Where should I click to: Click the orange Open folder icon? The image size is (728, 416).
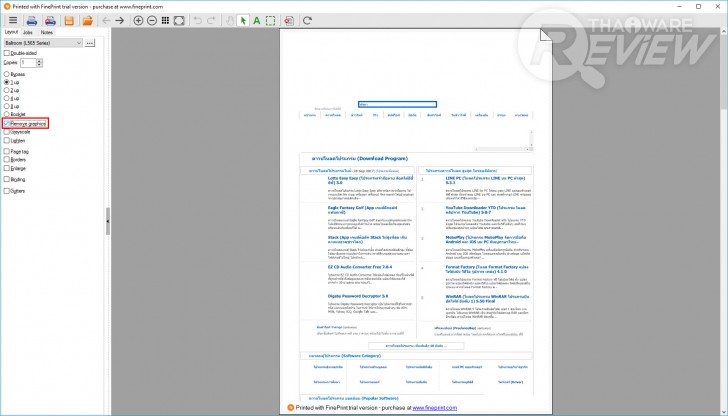click(x=88, y=20)
